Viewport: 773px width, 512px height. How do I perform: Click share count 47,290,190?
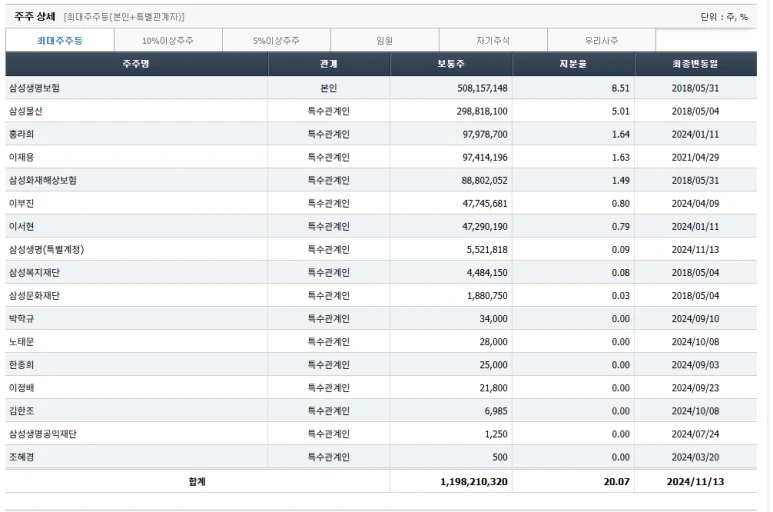click(x=485, y=227)
